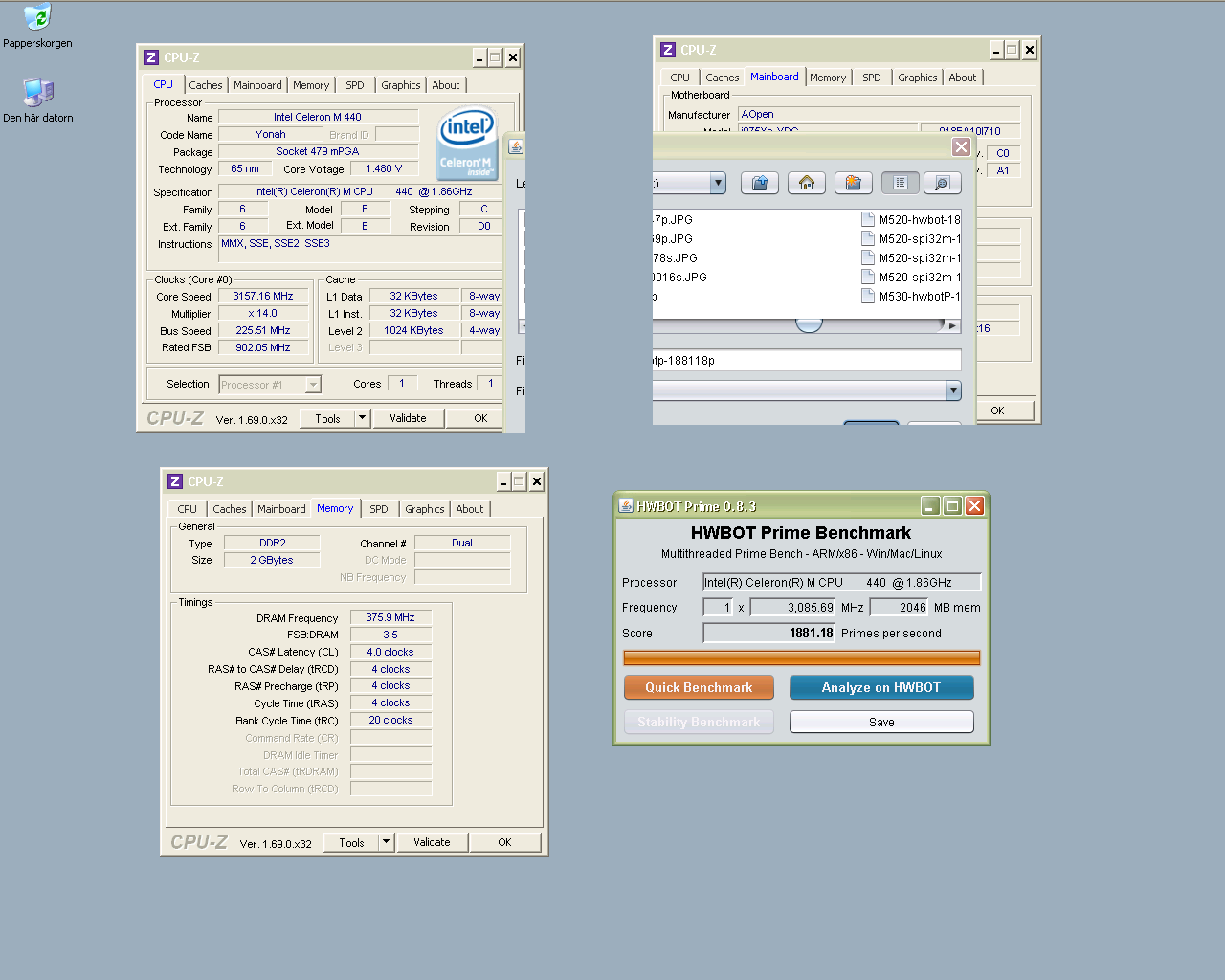The image size is (1225, 980).
Task: Click OK in the CPU-Z memory window
Action: (504, 842)
